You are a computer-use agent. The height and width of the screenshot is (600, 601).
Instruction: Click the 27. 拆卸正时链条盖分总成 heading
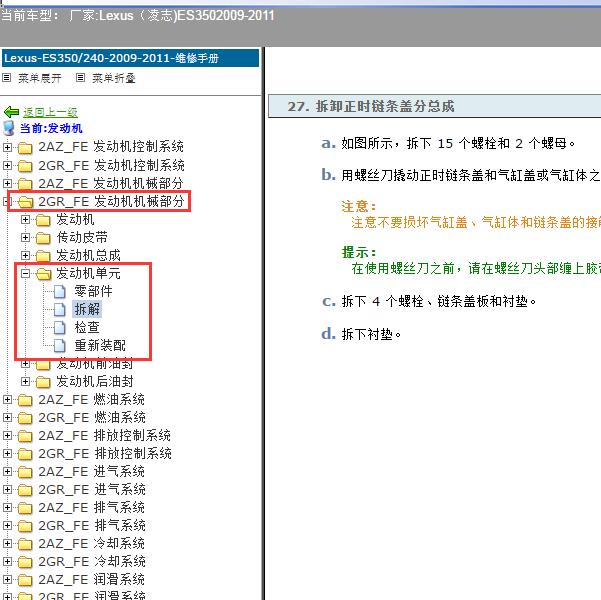pos(371,106)
